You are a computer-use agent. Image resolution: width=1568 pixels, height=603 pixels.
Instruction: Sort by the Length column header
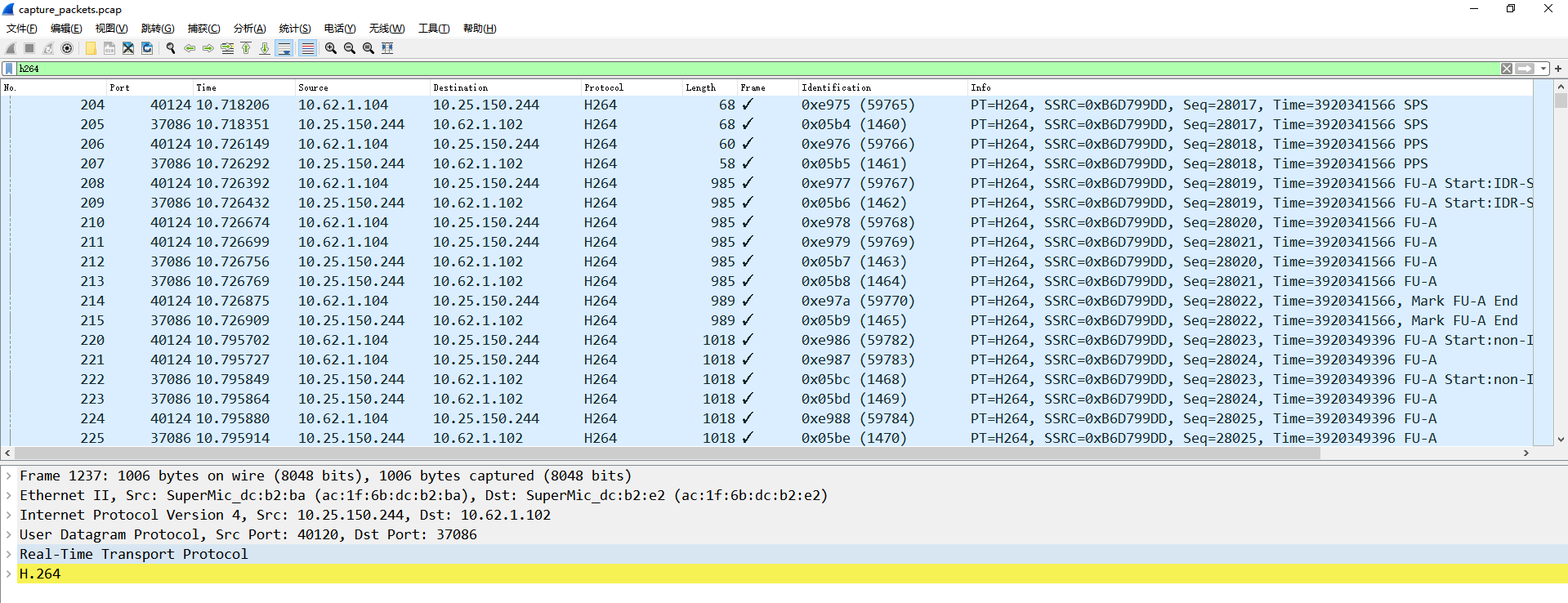pyautogui.click(x=710, y=87)
